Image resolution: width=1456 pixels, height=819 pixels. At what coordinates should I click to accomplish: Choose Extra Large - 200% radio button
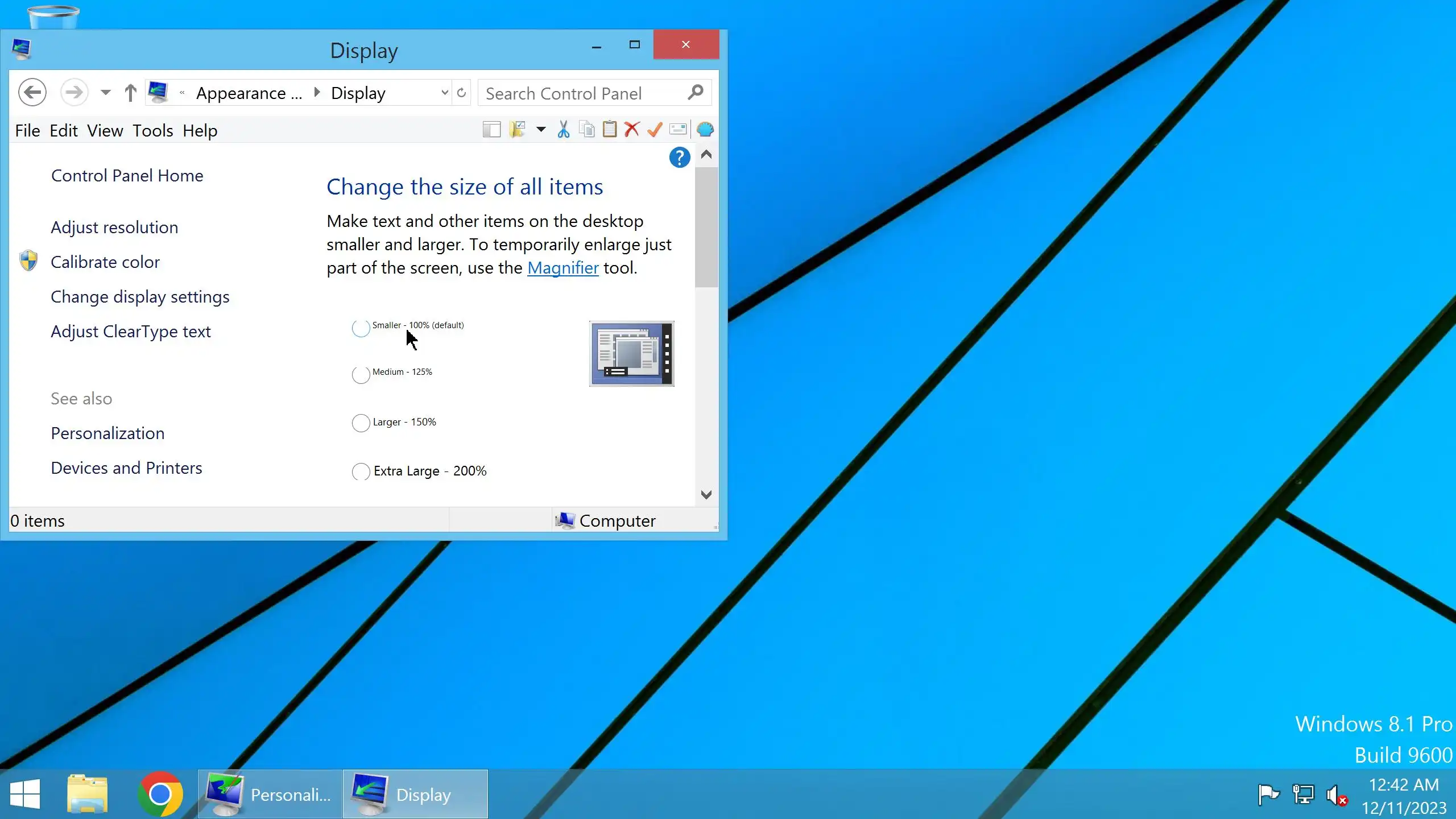(x=361, y=471)
